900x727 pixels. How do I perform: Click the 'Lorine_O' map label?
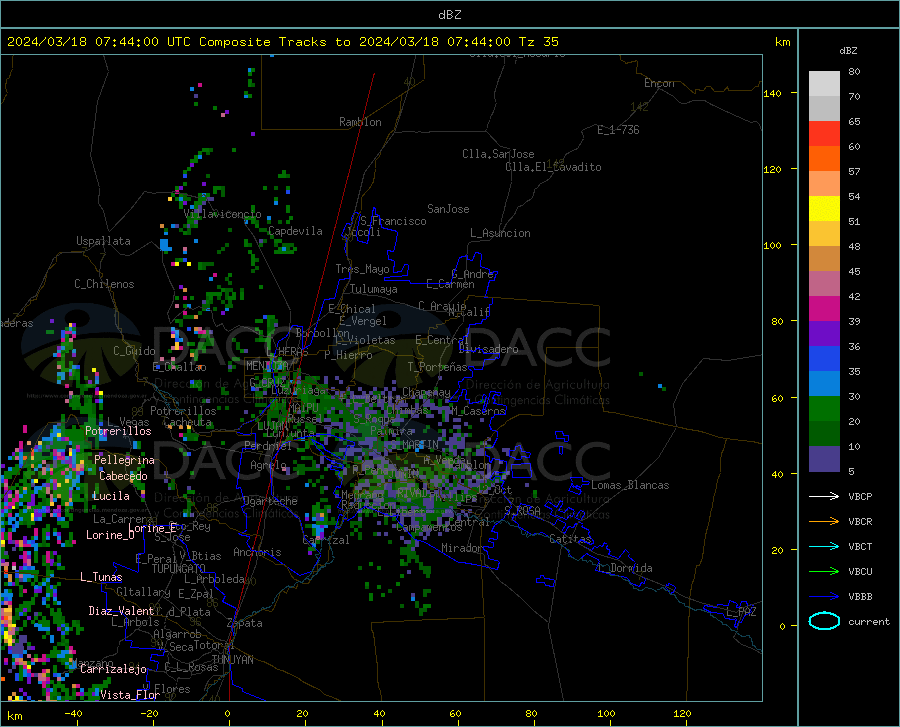(x=110, y=535)
